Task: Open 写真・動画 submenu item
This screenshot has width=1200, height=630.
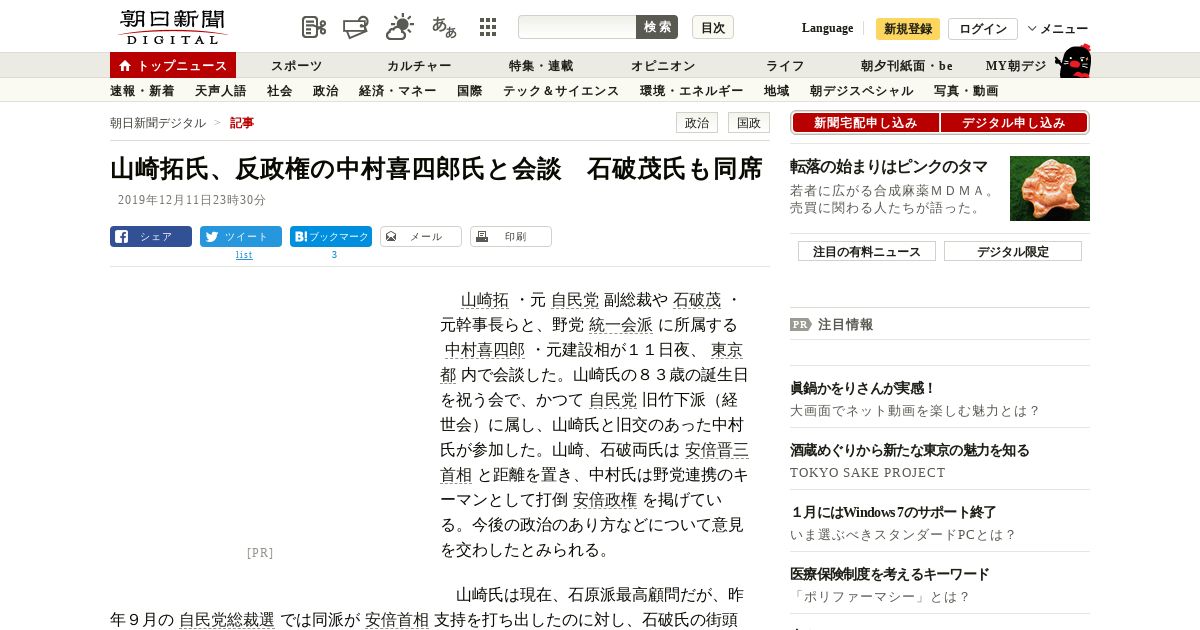Action: click(x=966, y=91)
